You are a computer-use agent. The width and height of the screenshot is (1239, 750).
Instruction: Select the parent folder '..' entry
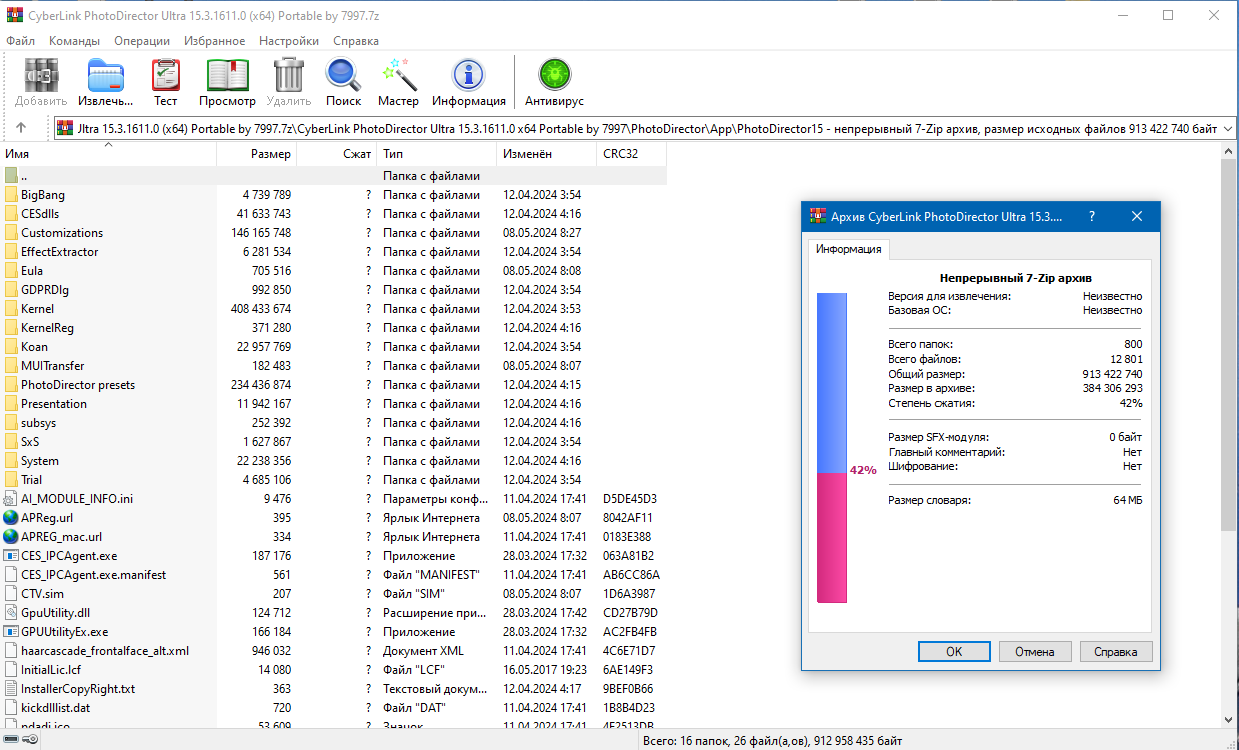[x=334, y=176]
